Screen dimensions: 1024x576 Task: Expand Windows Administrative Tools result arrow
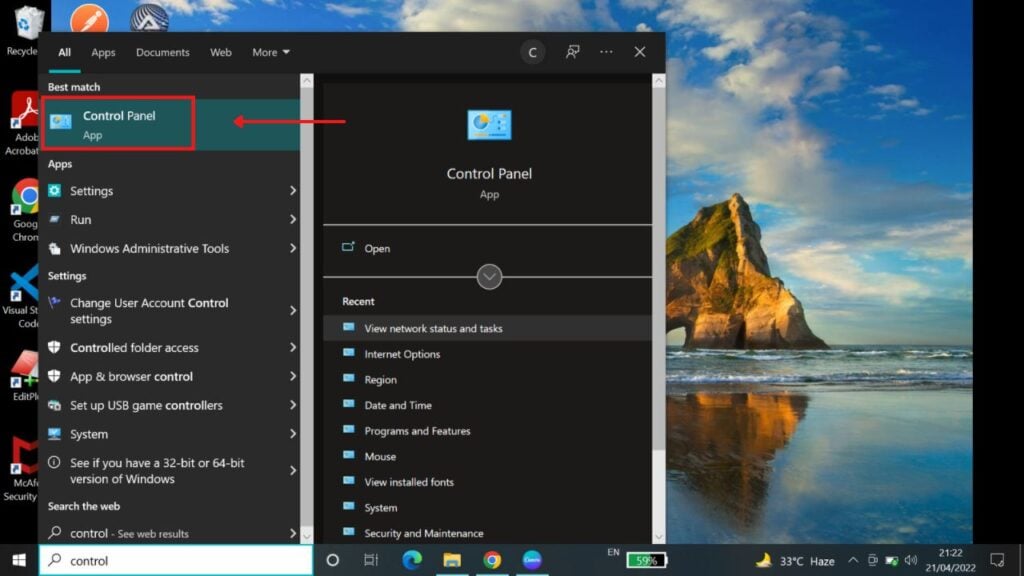tap(293, 248)
